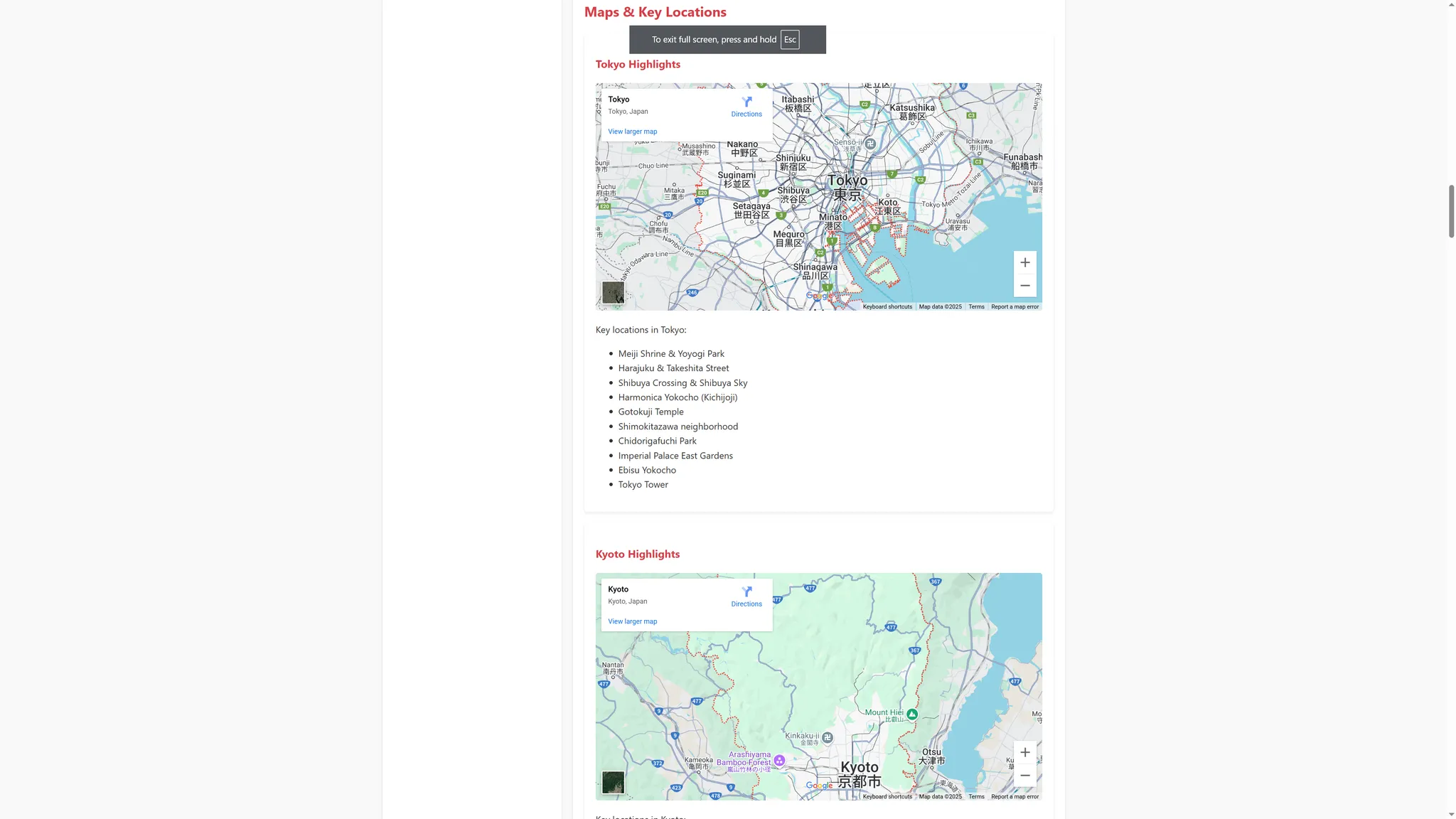This screenshot has width=1456, height=819.
Task: Click Directions icon on Tokyo map
Action: point(746,102)
